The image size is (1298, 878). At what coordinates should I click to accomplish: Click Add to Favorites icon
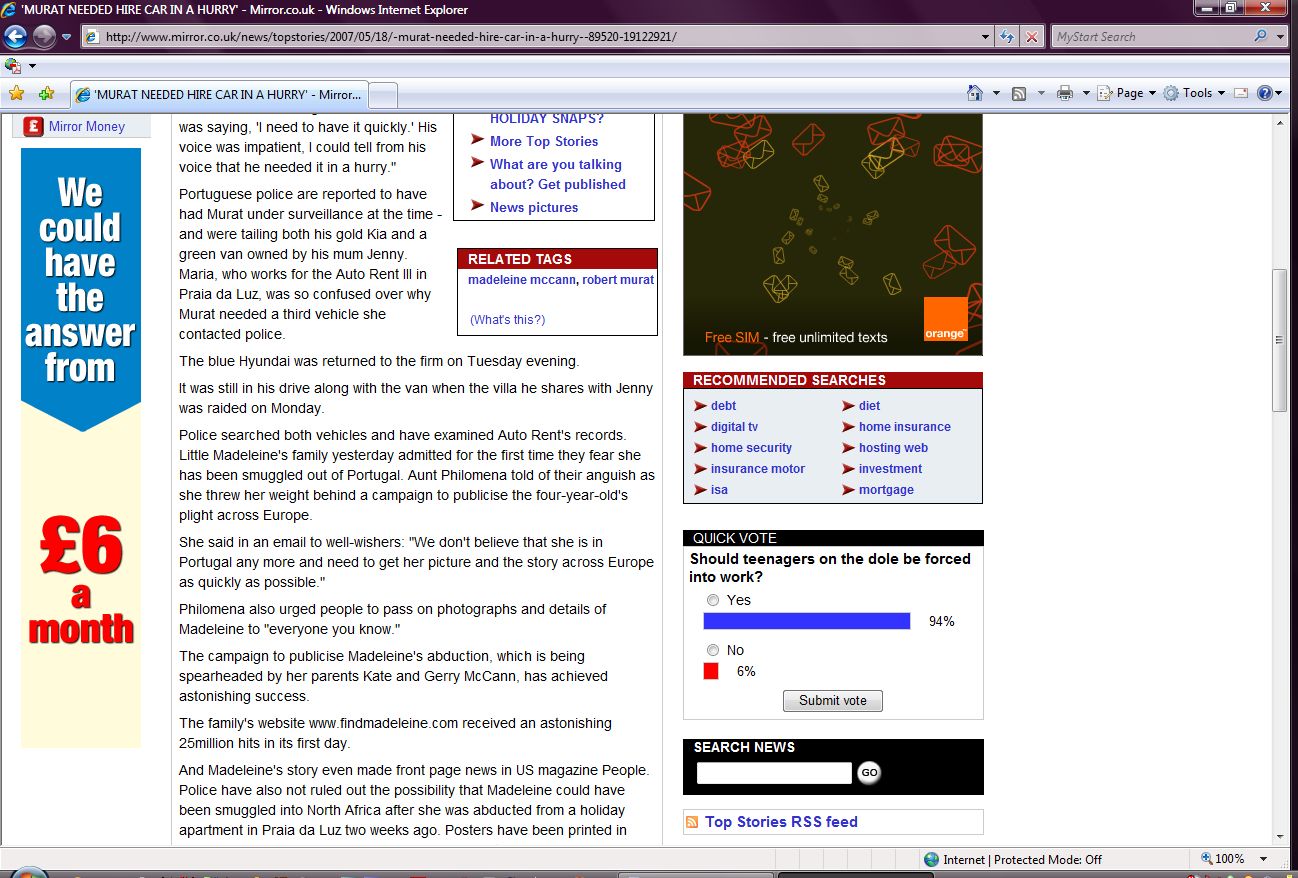(x=46, y=93)
